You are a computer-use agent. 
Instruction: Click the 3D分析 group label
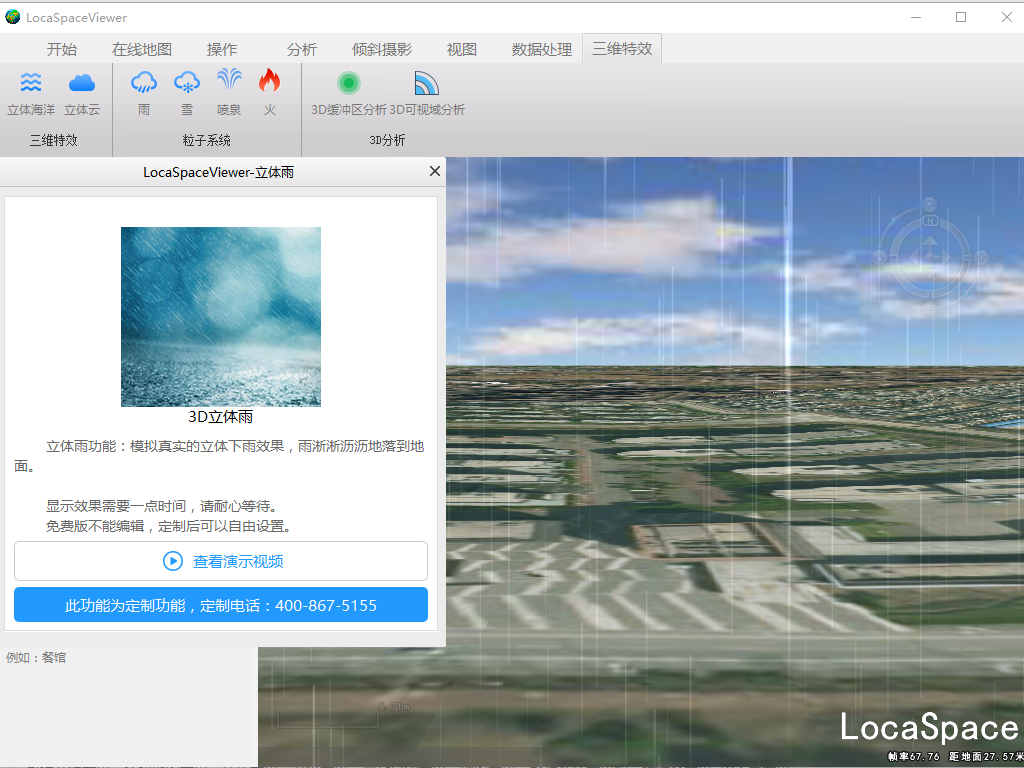tap(387, 140)
